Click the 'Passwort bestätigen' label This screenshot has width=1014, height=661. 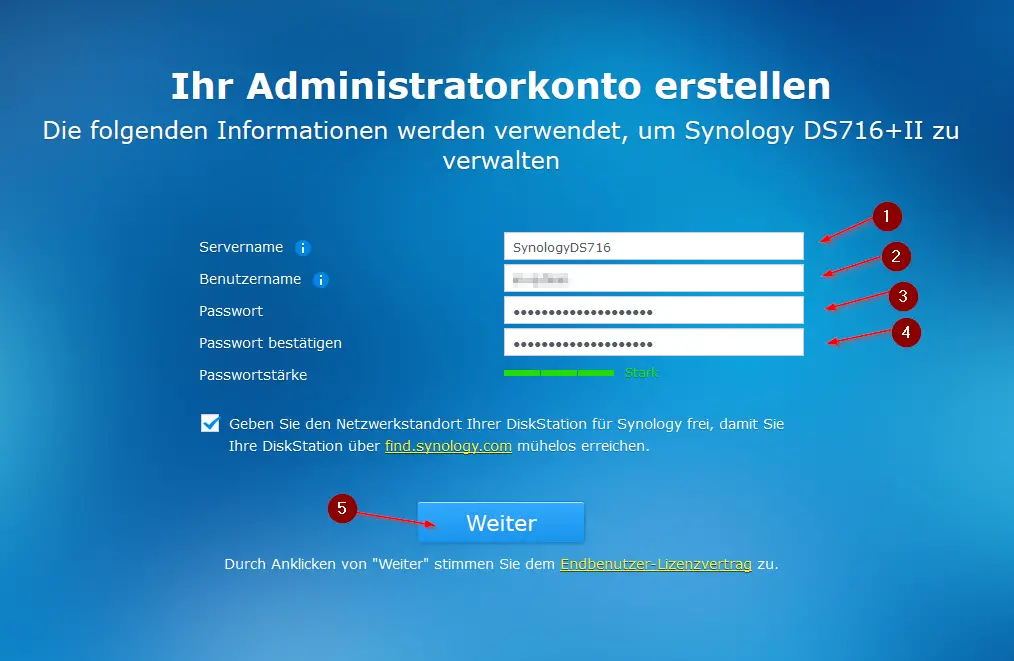pos(270,343)
